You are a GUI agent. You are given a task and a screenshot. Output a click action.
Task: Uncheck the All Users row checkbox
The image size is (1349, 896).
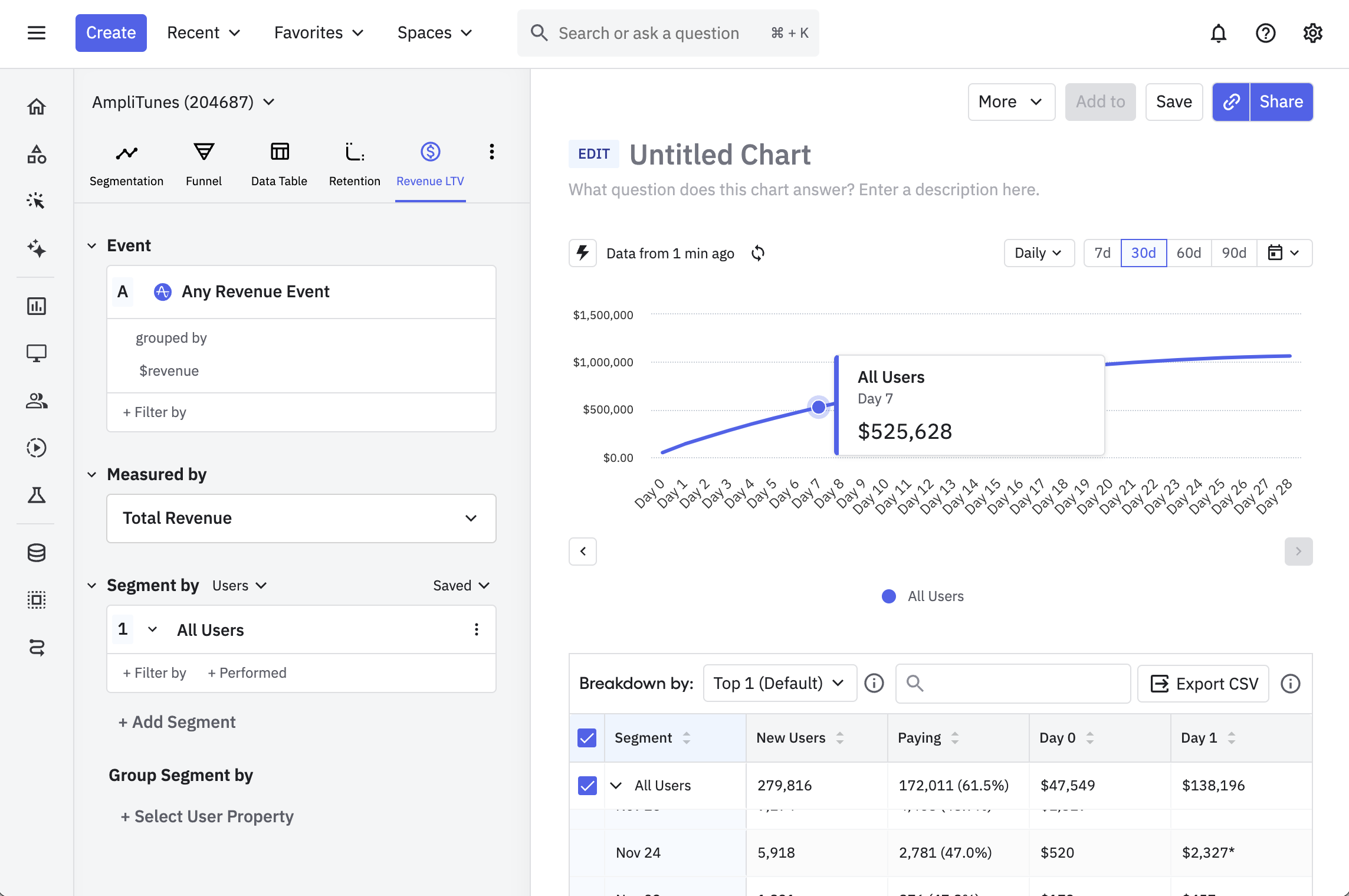click(x=587, y=785)
